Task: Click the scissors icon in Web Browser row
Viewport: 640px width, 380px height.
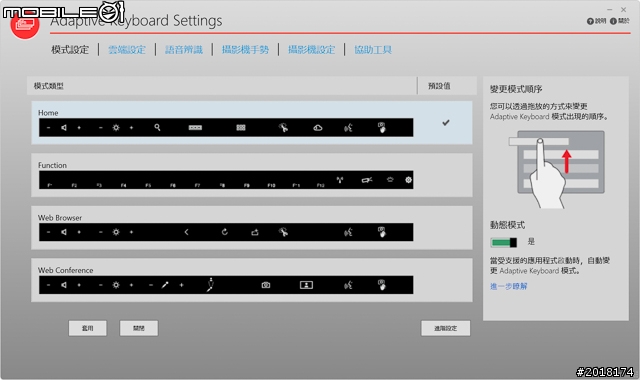Action: click(283, 232)
